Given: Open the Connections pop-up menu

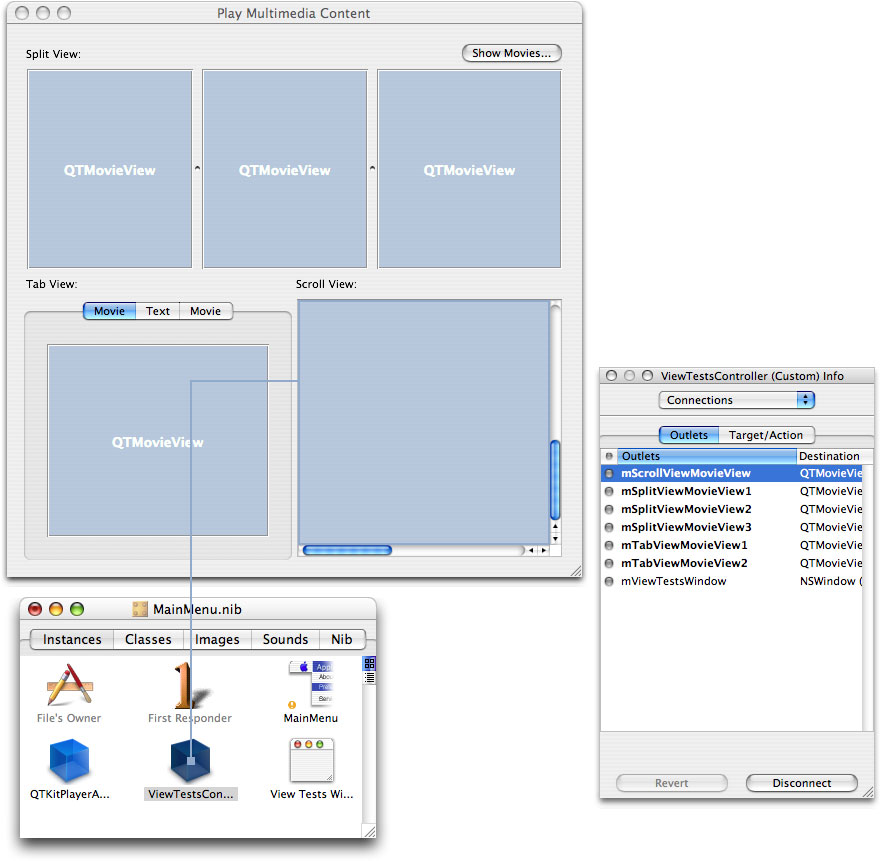Looking at the screenshot, I should pos(737,399).
